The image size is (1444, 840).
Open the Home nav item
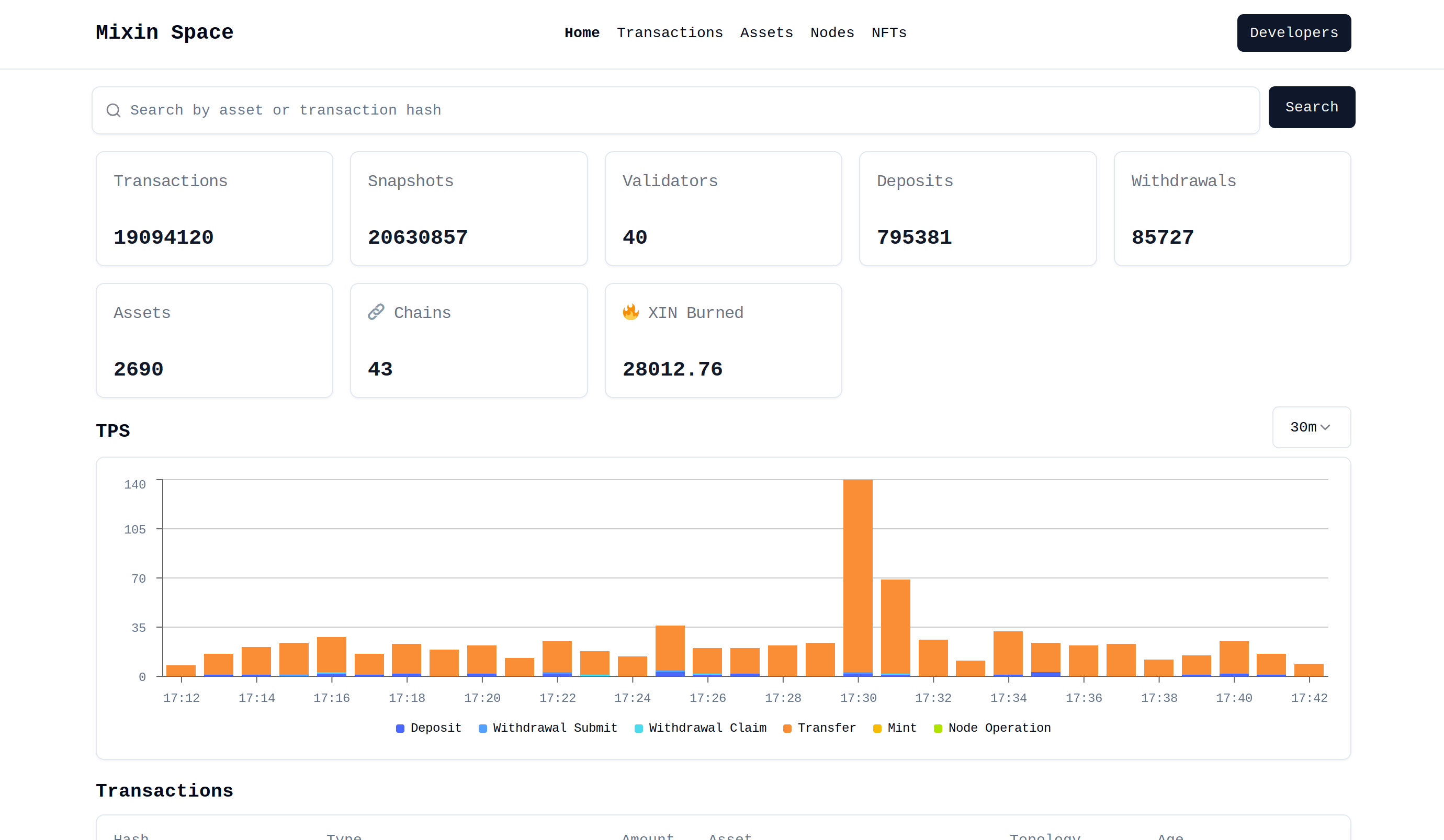(582, 32)
